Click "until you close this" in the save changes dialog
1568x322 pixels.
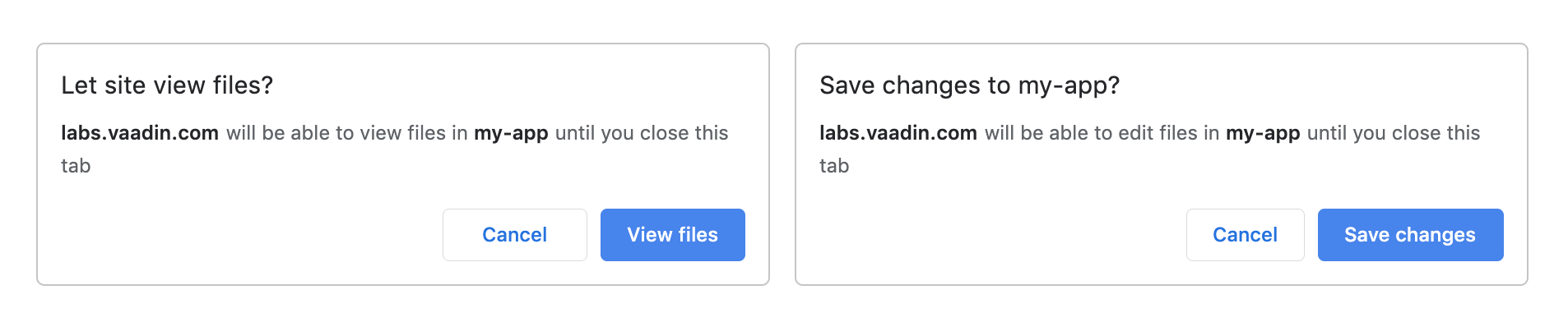pos(1394,133)
